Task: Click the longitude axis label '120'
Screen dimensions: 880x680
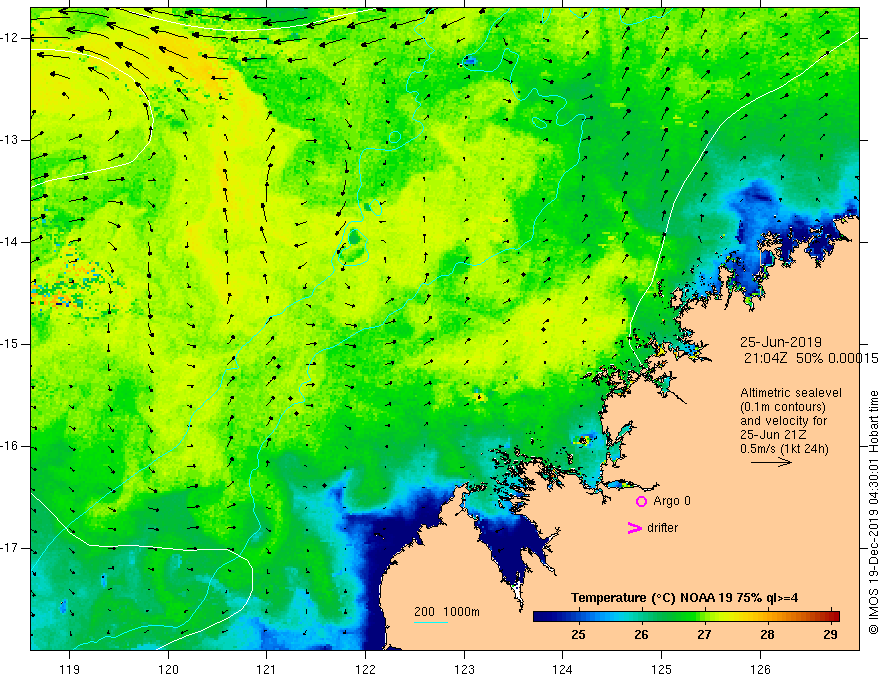Action: (168, 669)
